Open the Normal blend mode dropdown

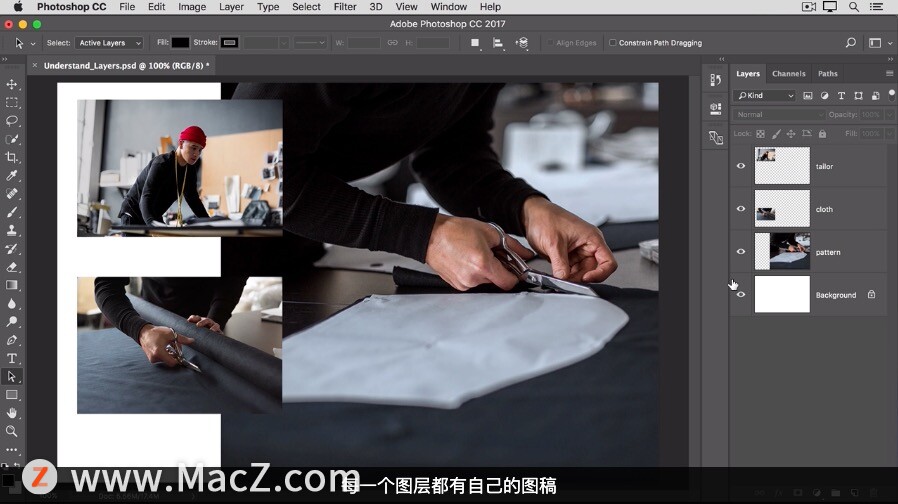pyautogui.click(x=779, y=115)
